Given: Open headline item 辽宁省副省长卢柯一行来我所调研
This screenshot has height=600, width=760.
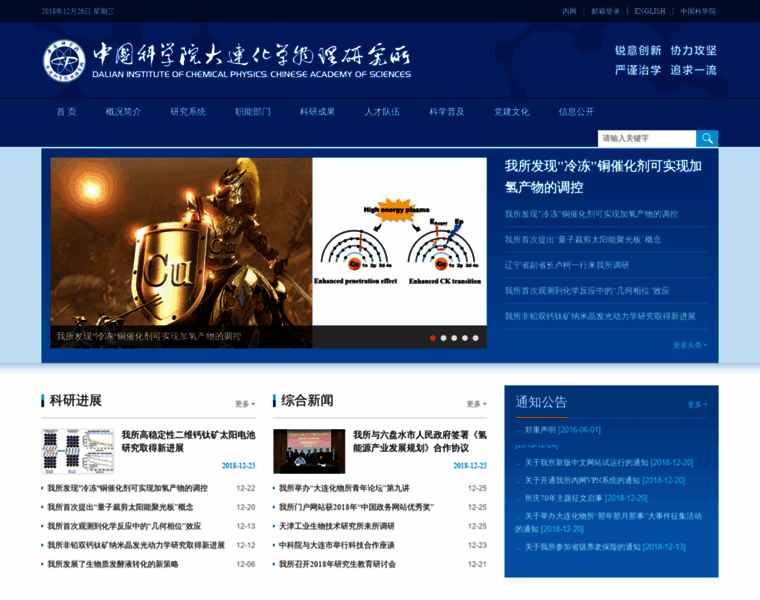Looking at the screenshot, I should [x=567, y=265].
